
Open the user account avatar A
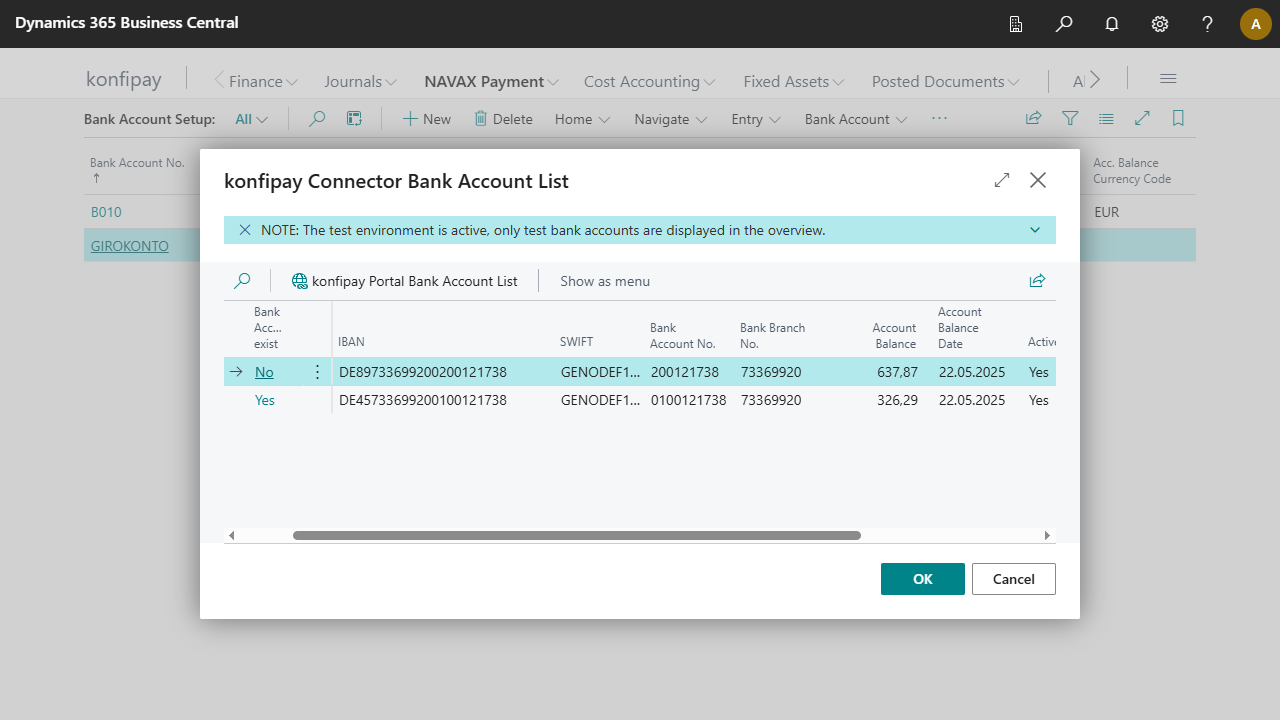pos(1256,24)
